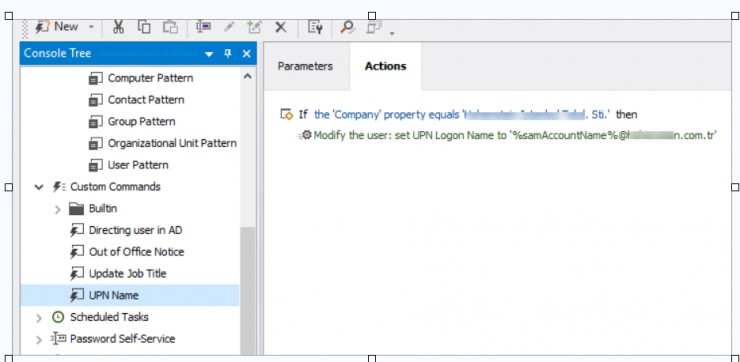The width and height of the screenshot is (740, 362).
Task: Select the Actions tab
Action: click(x=386, y=67)
